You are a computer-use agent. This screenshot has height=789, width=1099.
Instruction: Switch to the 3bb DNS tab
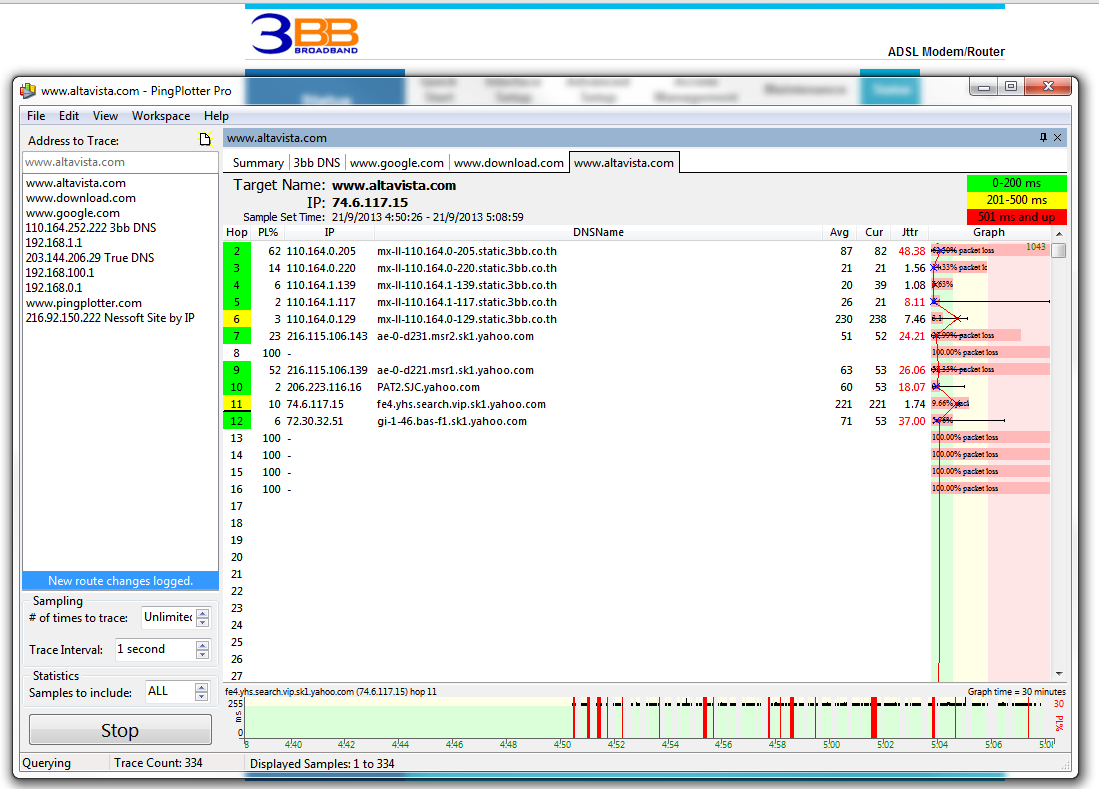[x=316, y=163]
